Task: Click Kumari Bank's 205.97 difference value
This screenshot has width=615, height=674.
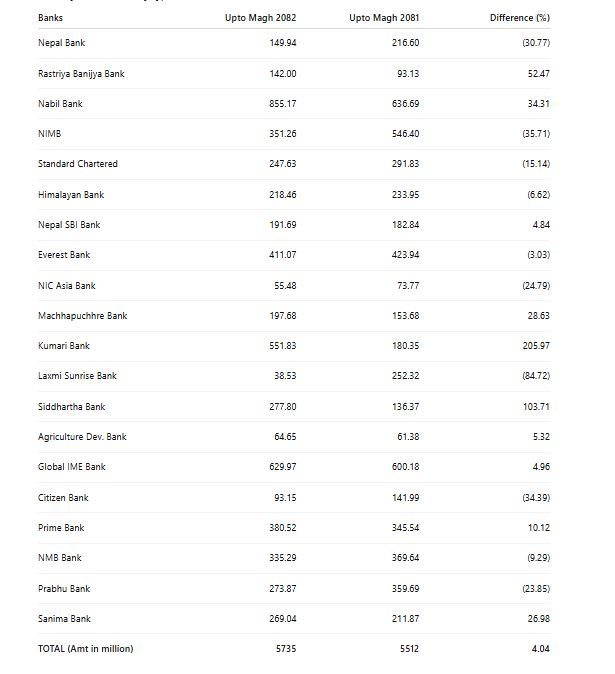Action: pyautogui.click(x=534, y=346)
